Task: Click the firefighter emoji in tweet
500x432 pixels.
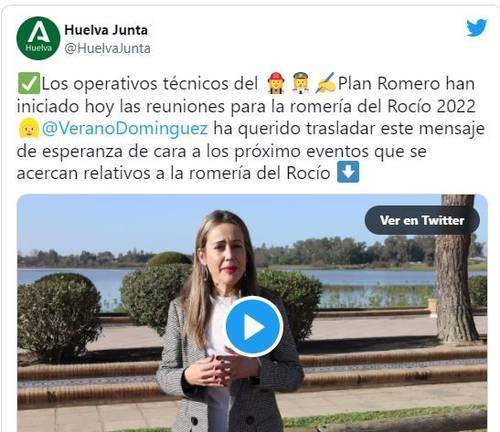Action: 276,83
